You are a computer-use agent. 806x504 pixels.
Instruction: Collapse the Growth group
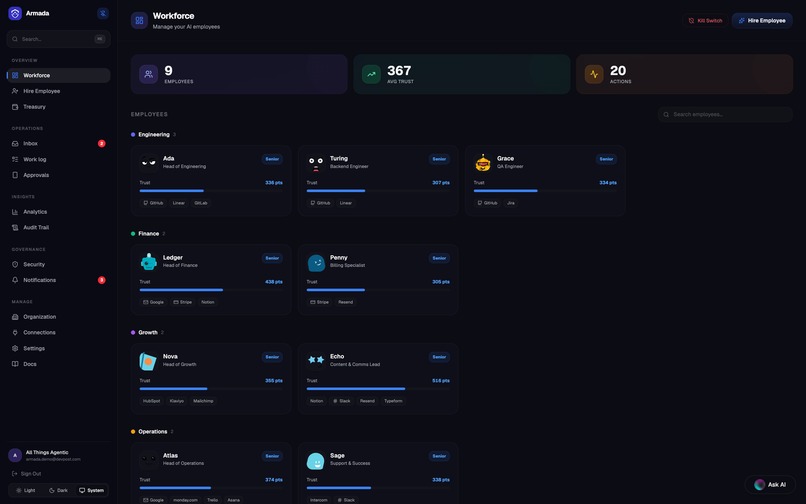tap(147, 333)
